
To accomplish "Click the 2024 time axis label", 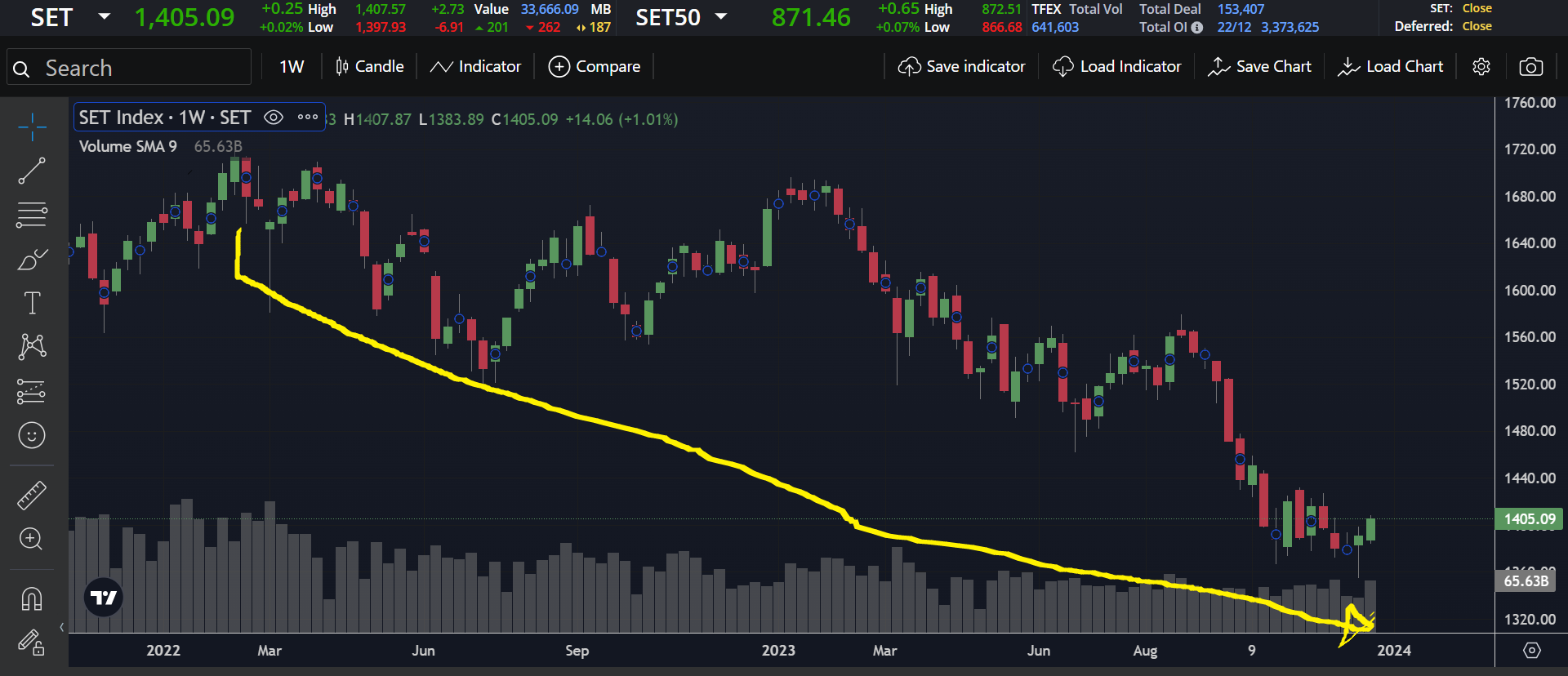I will 1394,651.
